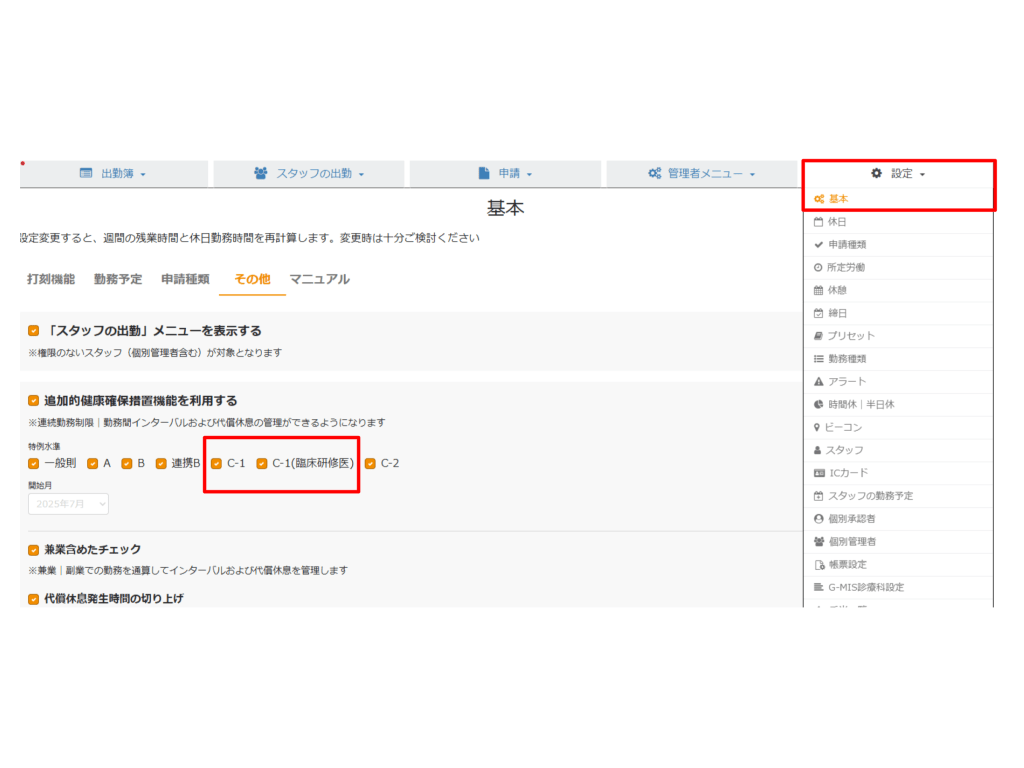Open the 管理者メニュー dropdown
This screenshot has height=768, width=1024.
click(x=701, y=174)
